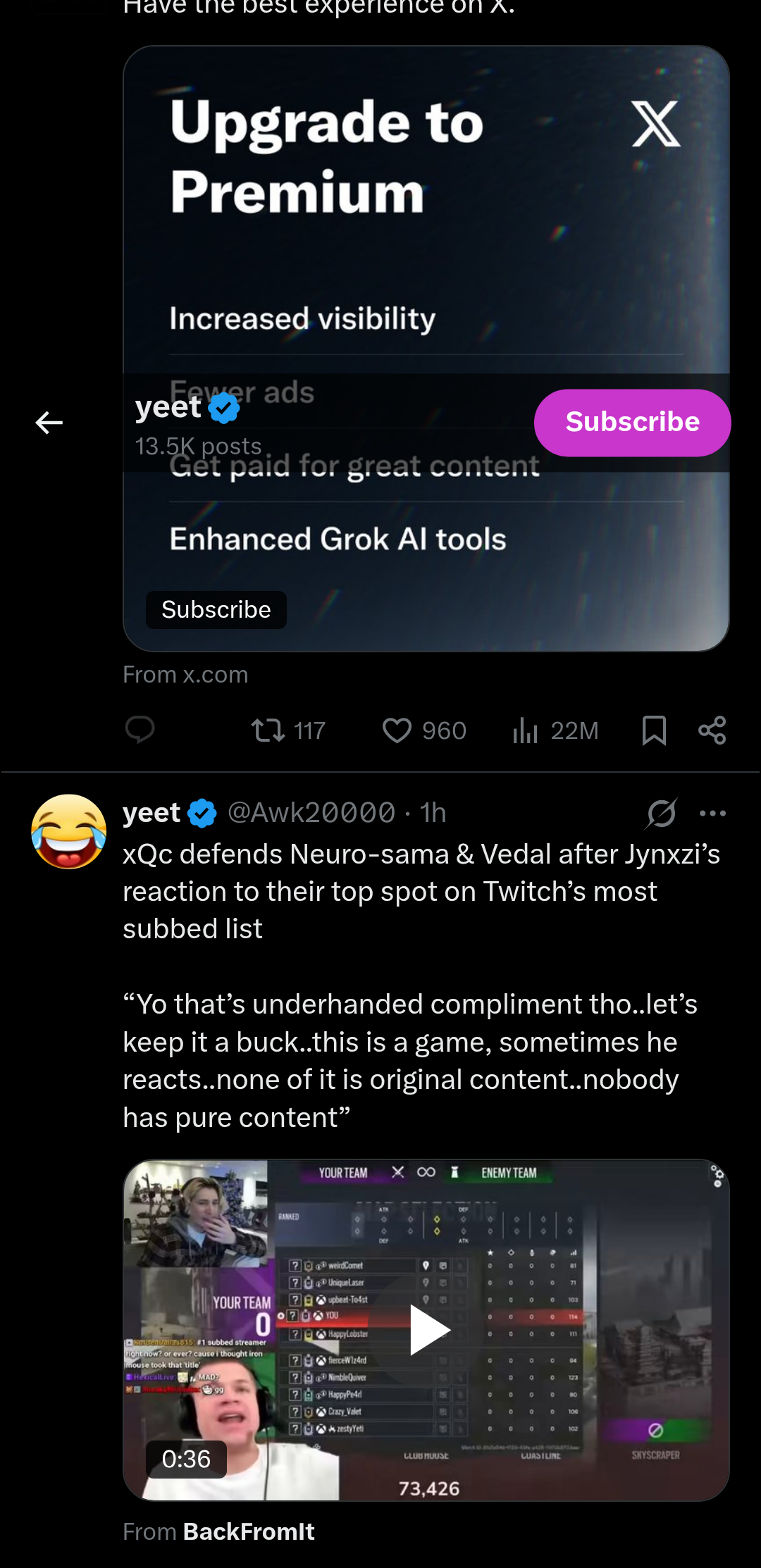
Task: Like the post with 960 likes
Action: click(x=397, y=730)
